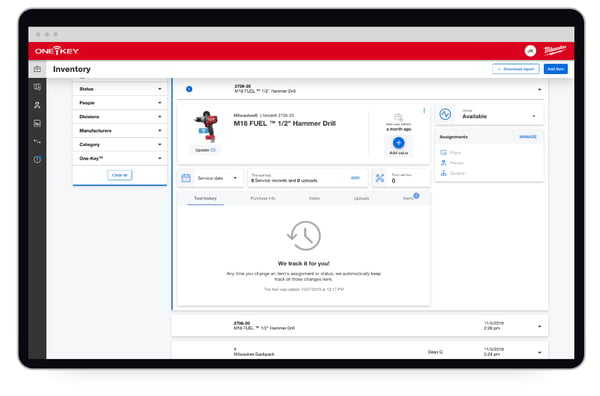The image size is (600, 396).
Task: Expand the Manufacturers filter dropdown
Action: click(x=120, y=130)
